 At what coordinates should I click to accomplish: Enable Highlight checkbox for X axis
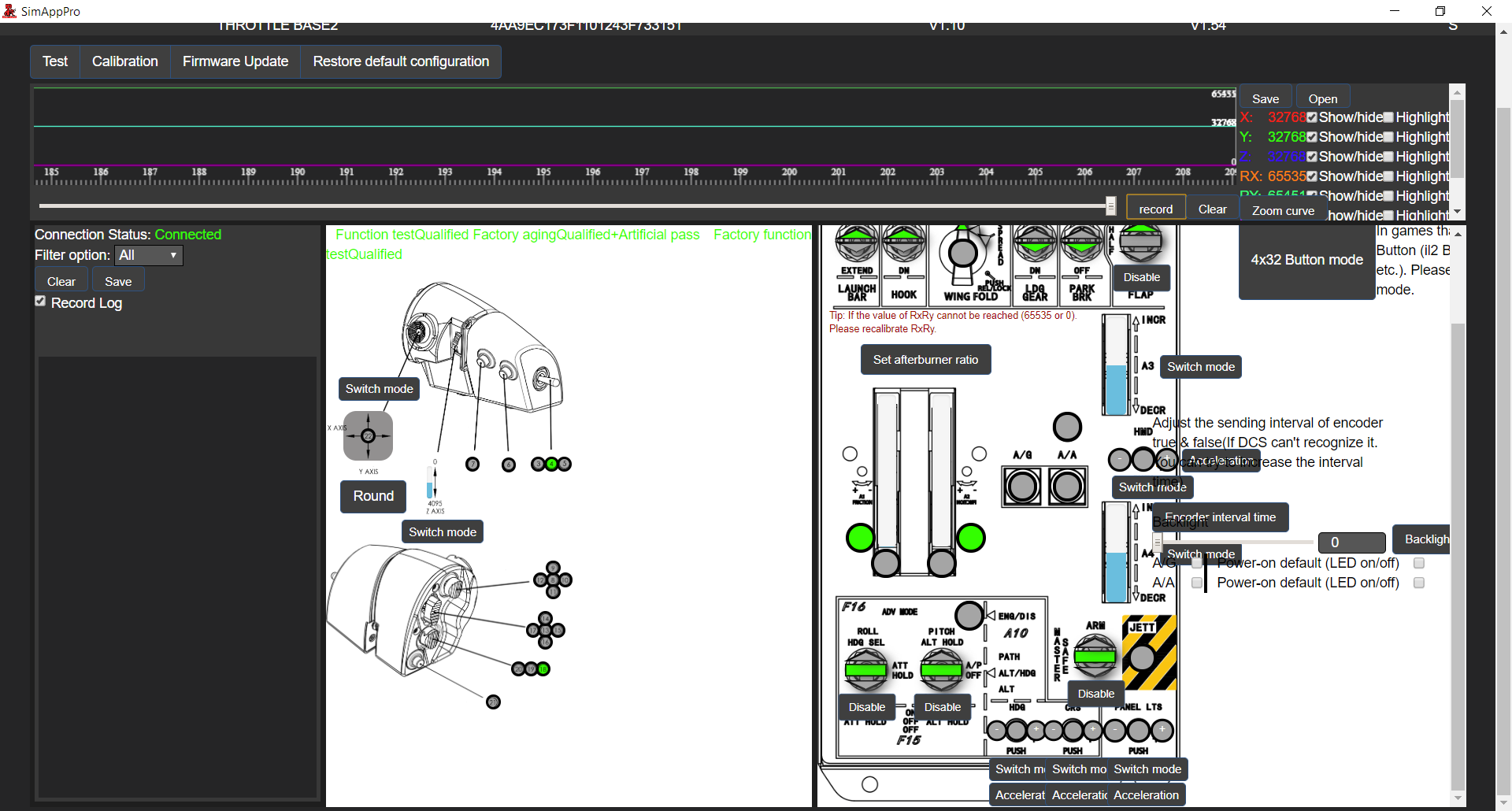(1389, 117)
